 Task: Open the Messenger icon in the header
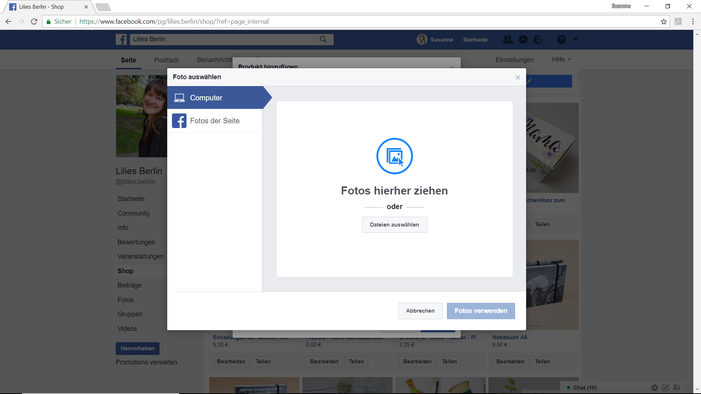click(523, 40)
